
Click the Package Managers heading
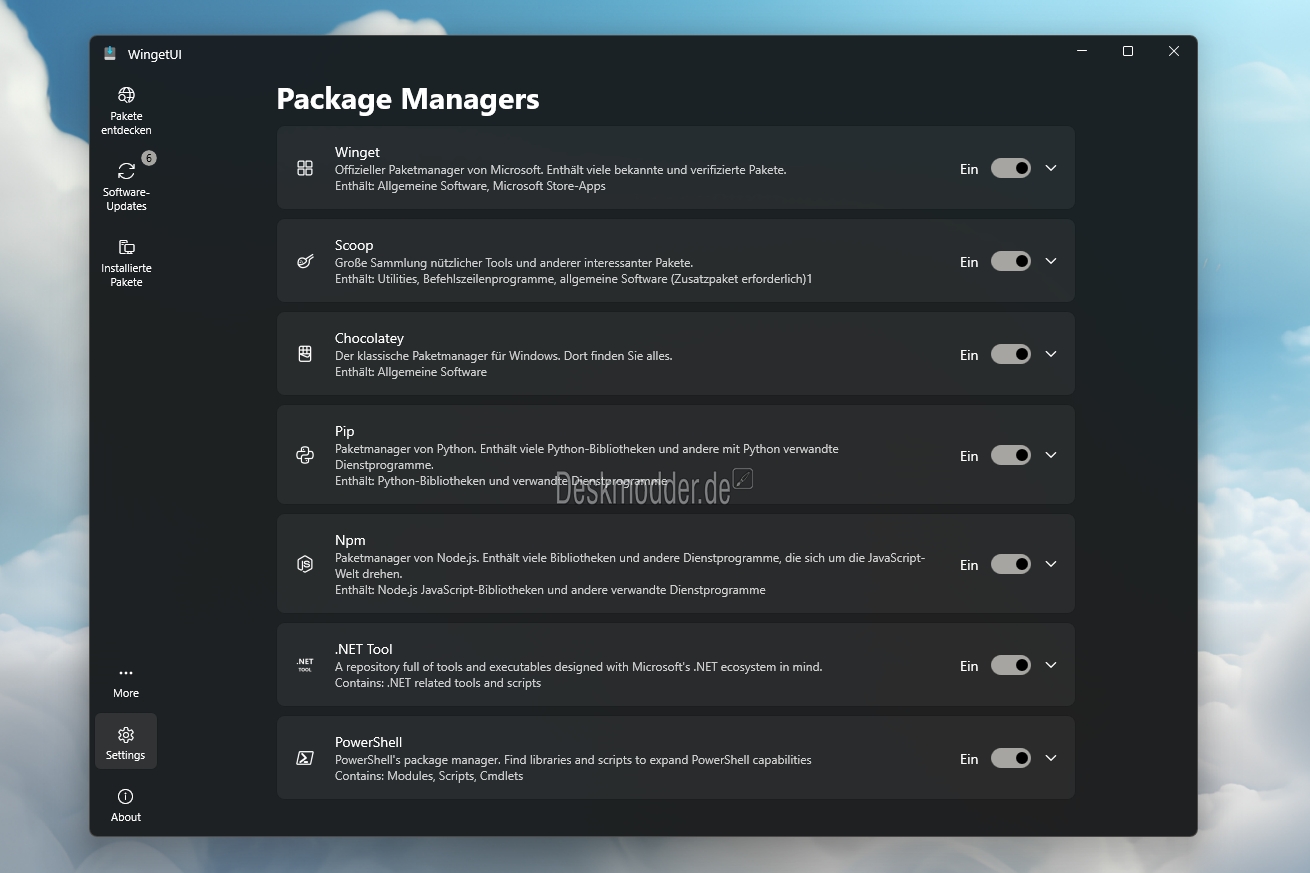pyautogui.click(x=408, y=99)
